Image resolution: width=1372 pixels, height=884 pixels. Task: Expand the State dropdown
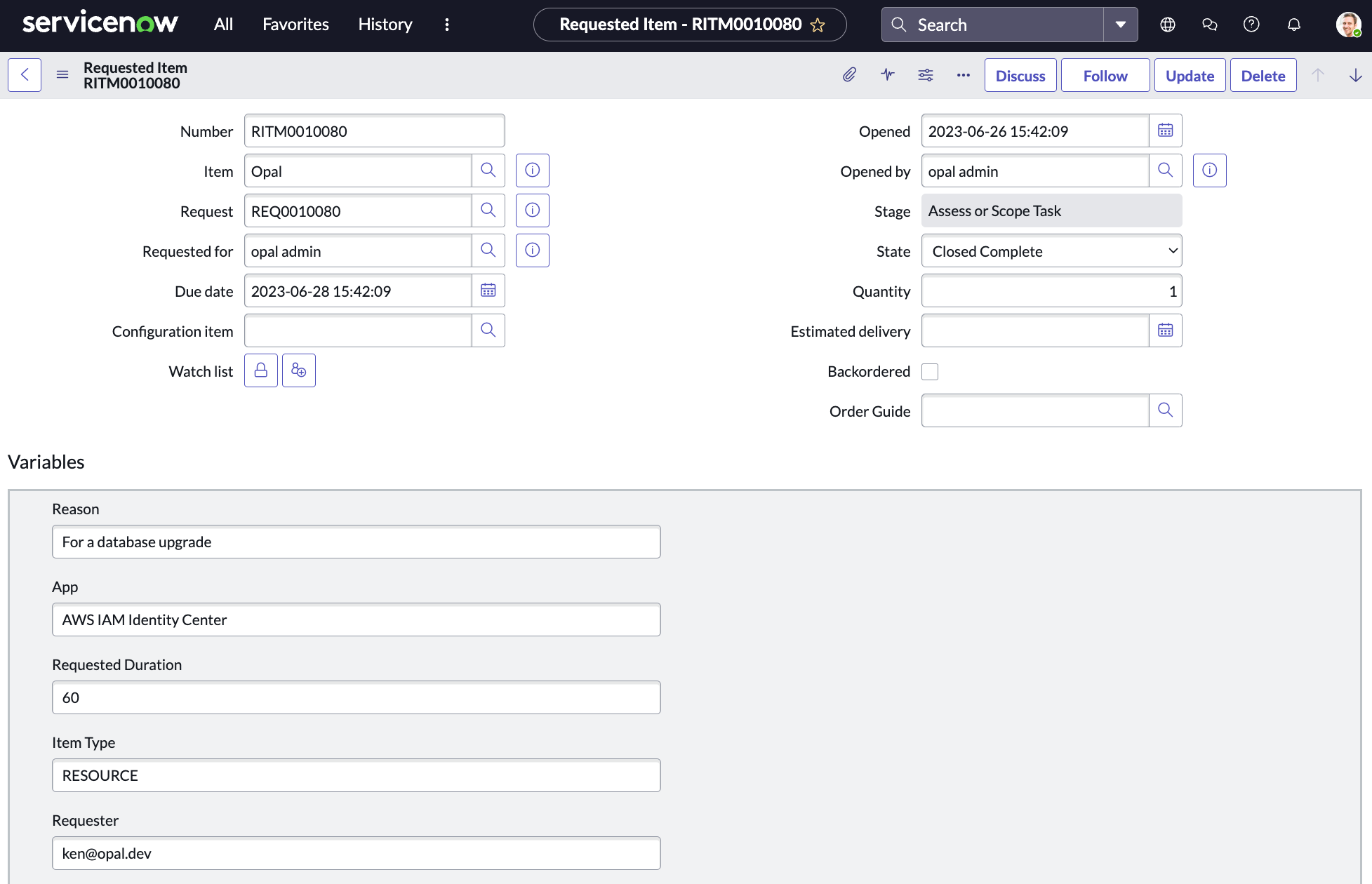(x=1051, y=251)
